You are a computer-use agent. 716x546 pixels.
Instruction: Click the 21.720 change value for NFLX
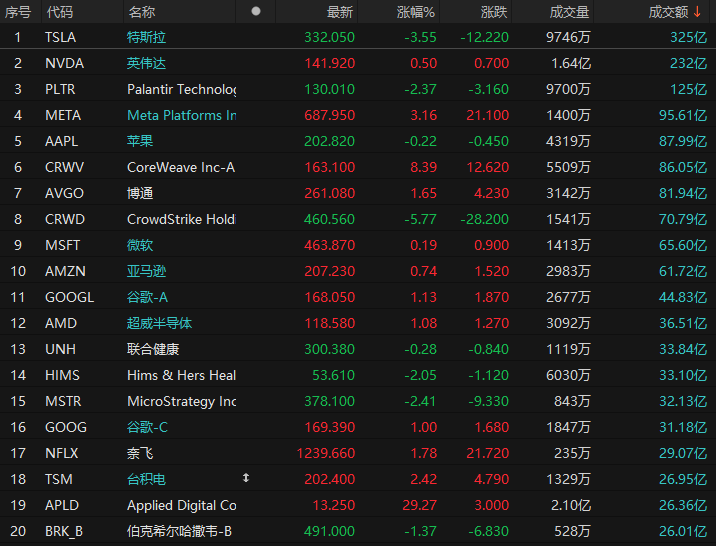487,453
